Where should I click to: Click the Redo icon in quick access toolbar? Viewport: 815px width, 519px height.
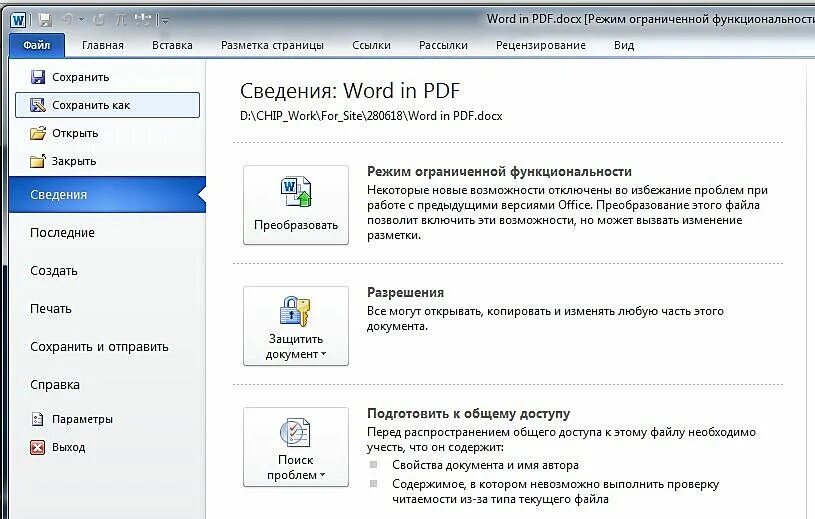tap(98, 20)
